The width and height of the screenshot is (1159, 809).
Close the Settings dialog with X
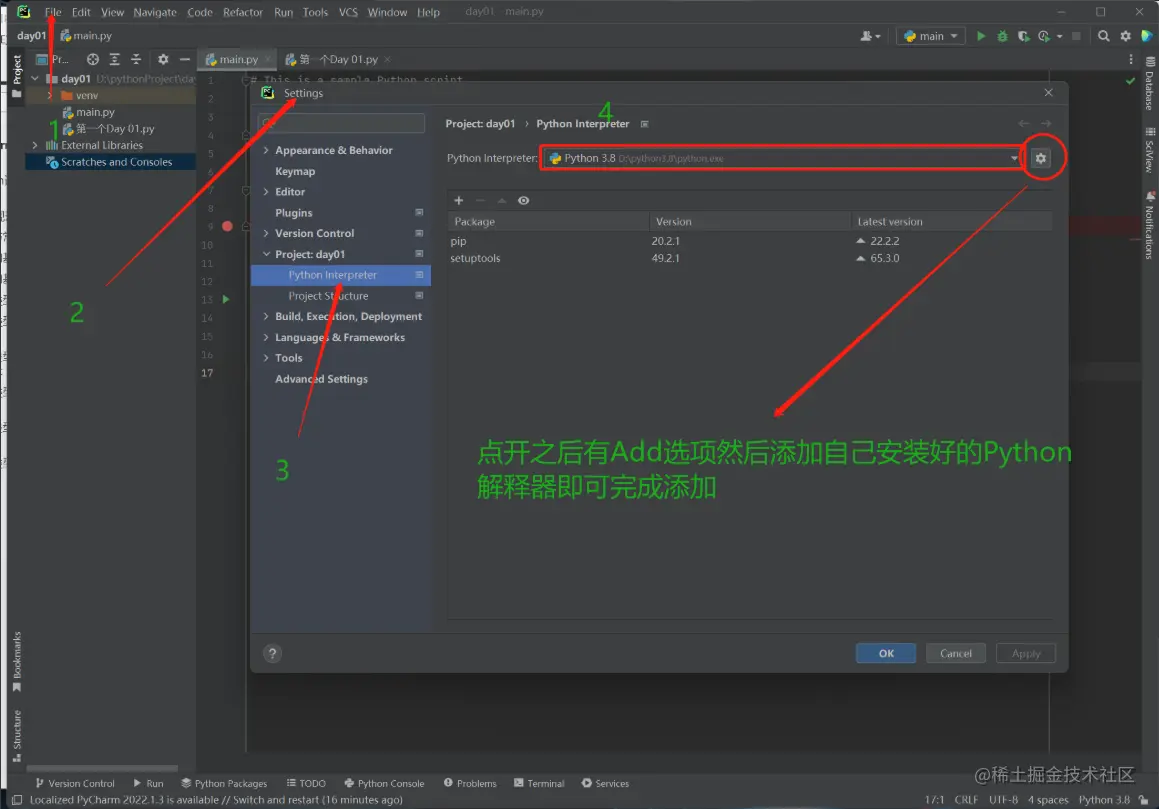tap(1048, 92)
